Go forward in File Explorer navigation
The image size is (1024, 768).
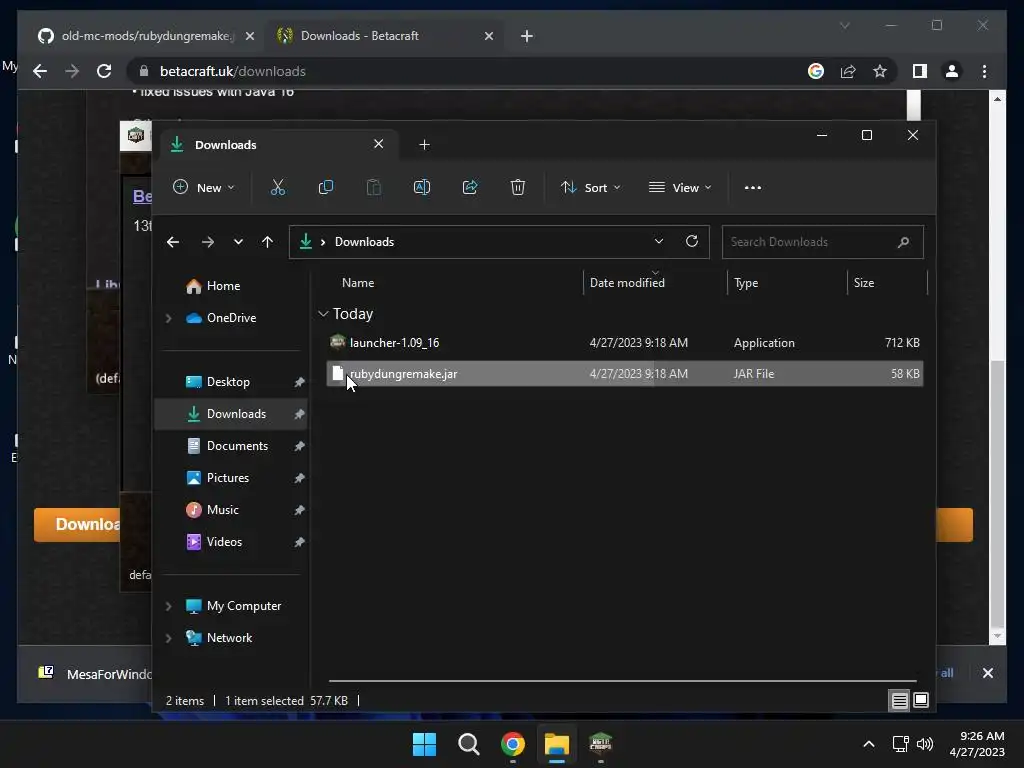[x=208, y=242]
